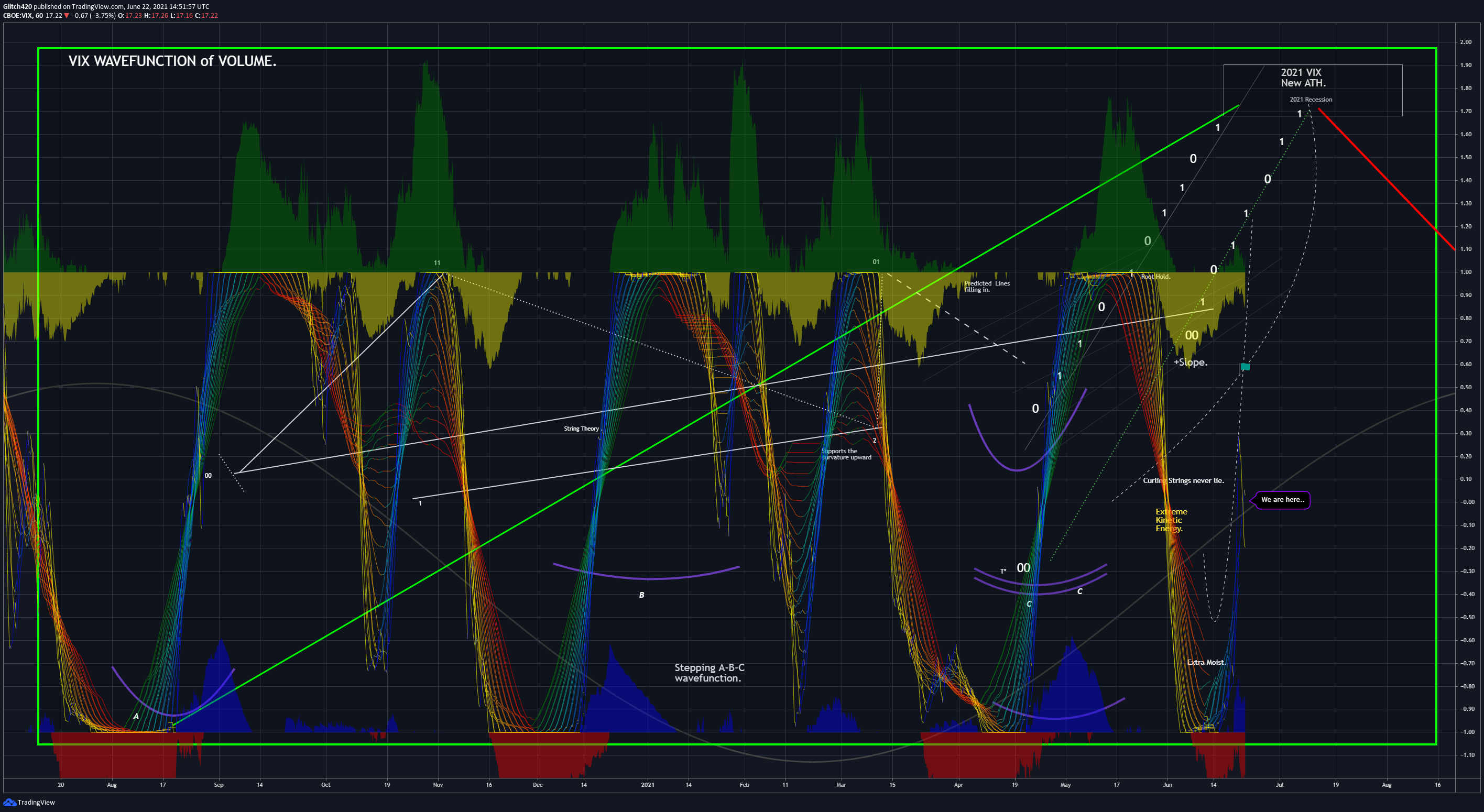Select the 'Sep' label on time axis

click(x=219, y=785)
